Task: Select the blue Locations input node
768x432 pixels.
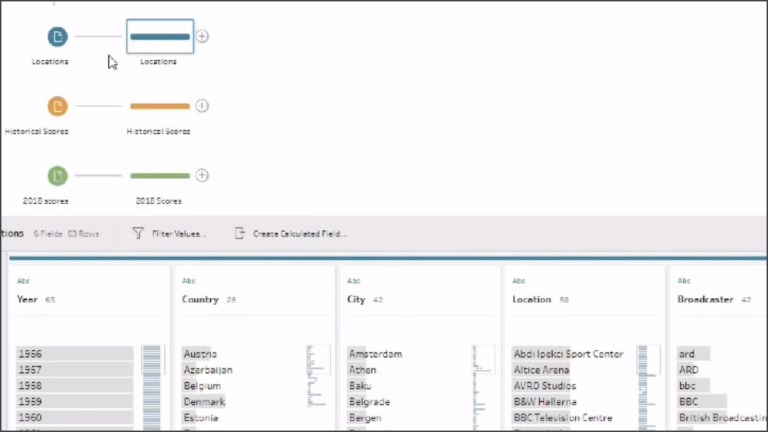Action: [57, 37]
